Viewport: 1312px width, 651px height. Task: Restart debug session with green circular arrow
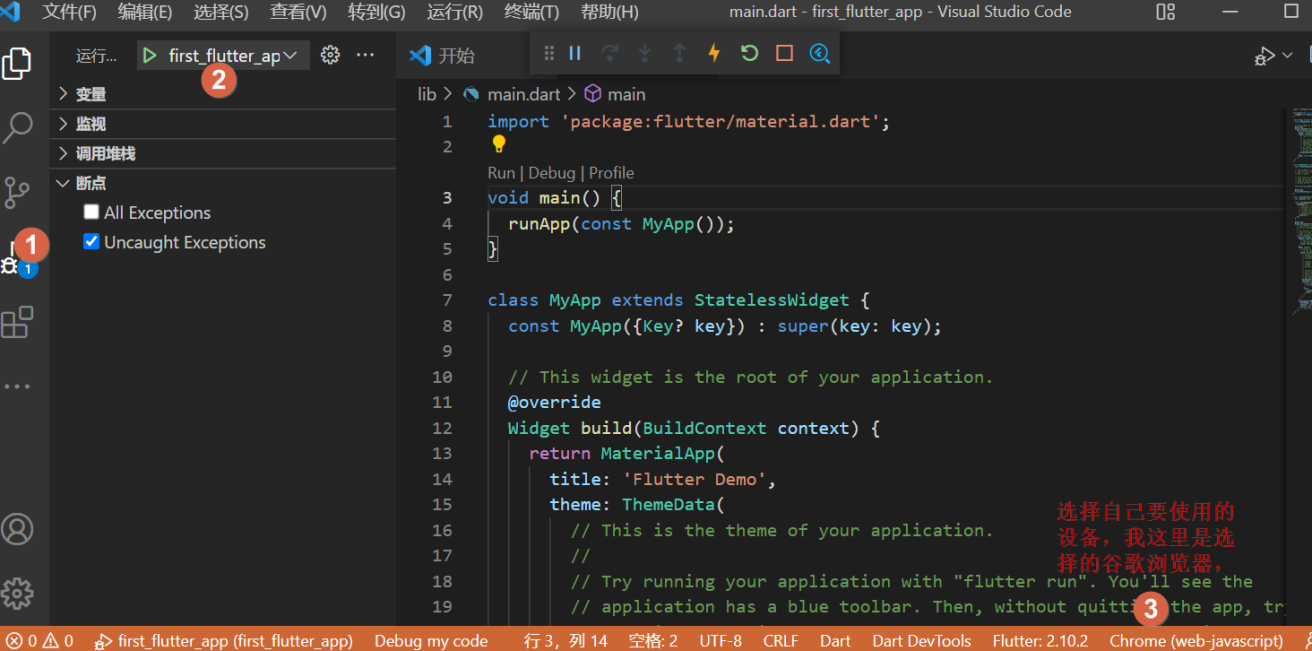[x=749, y=53]
